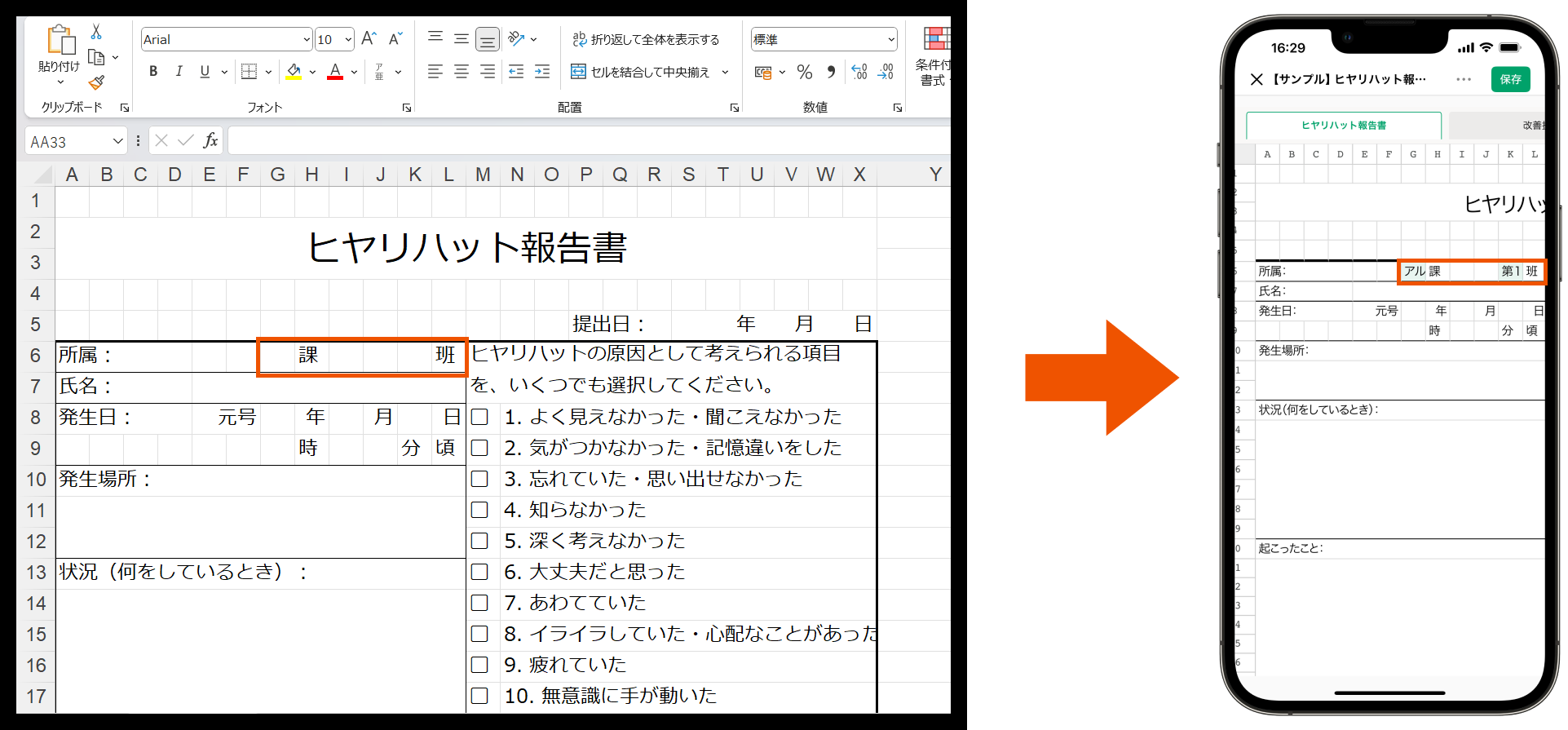Check box for 6. 大丈夫だと思った
The width and height of the screenshot is (1568, 730).
pos(479,572)
